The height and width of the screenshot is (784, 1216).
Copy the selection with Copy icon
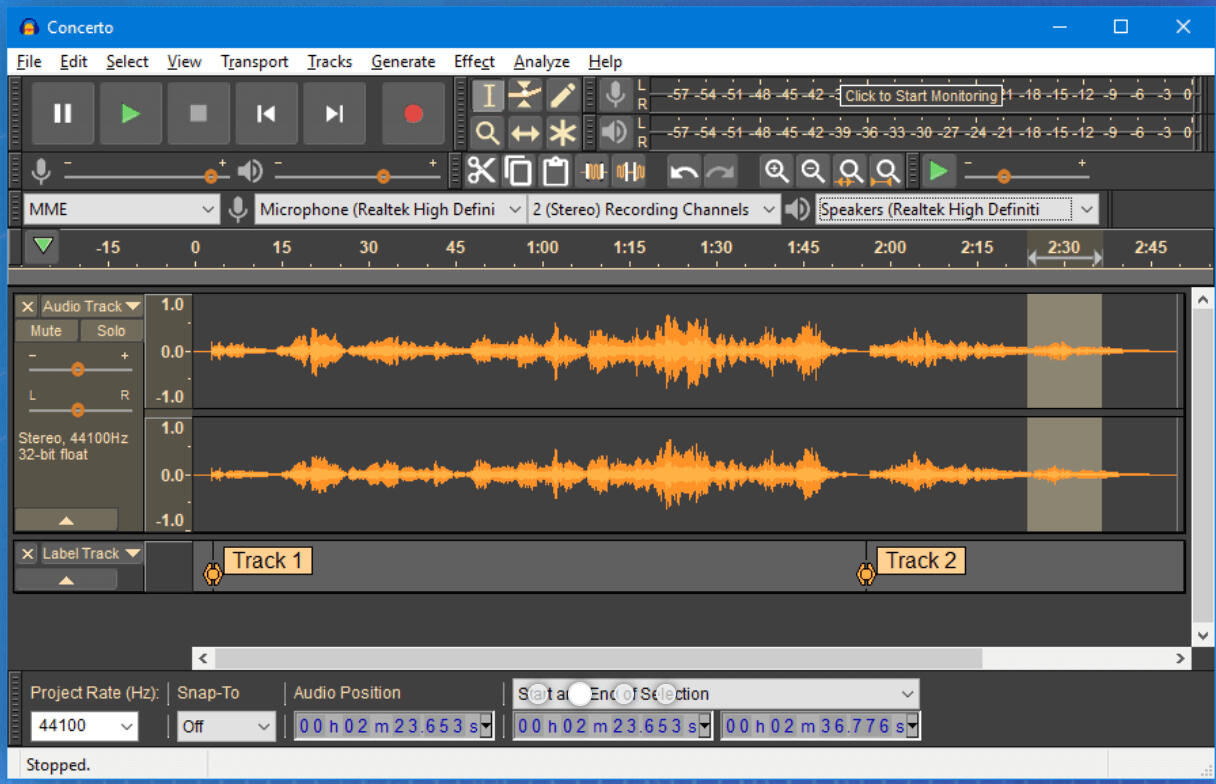(x=518, y=171)
